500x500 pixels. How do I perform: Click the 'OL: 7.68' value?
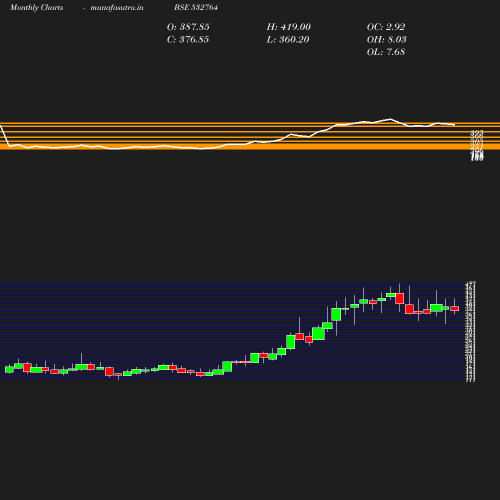(x=386, y=52)
